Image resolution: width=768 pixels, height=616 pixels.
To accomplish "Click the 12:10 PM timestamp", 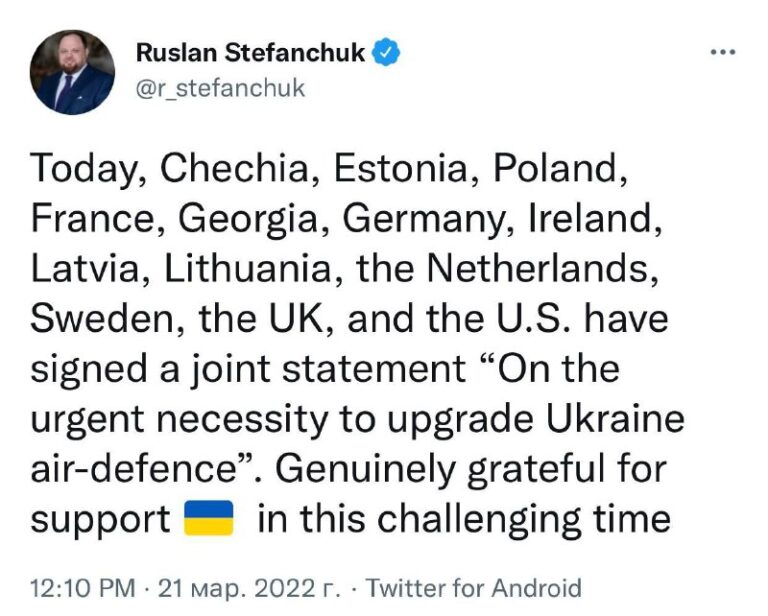I will (82, 588).
